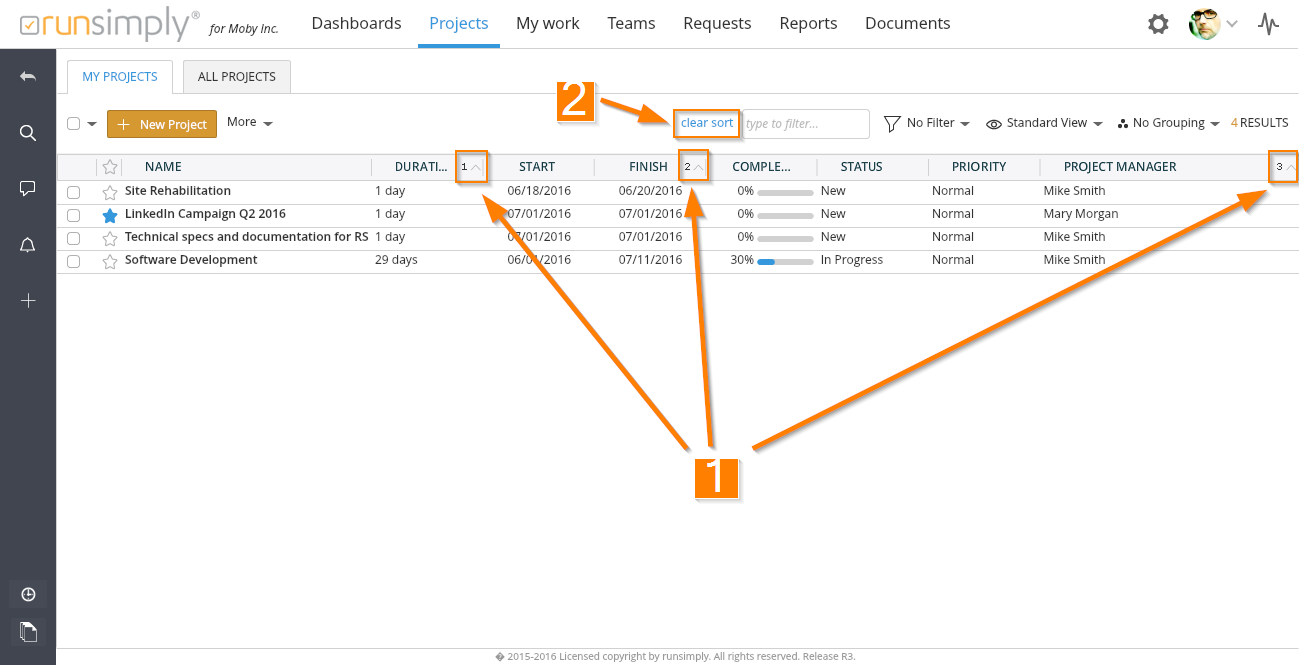The image size is (1299, 665).
Task: Open the comments chat bubble icon
Action: click(28, 188)
